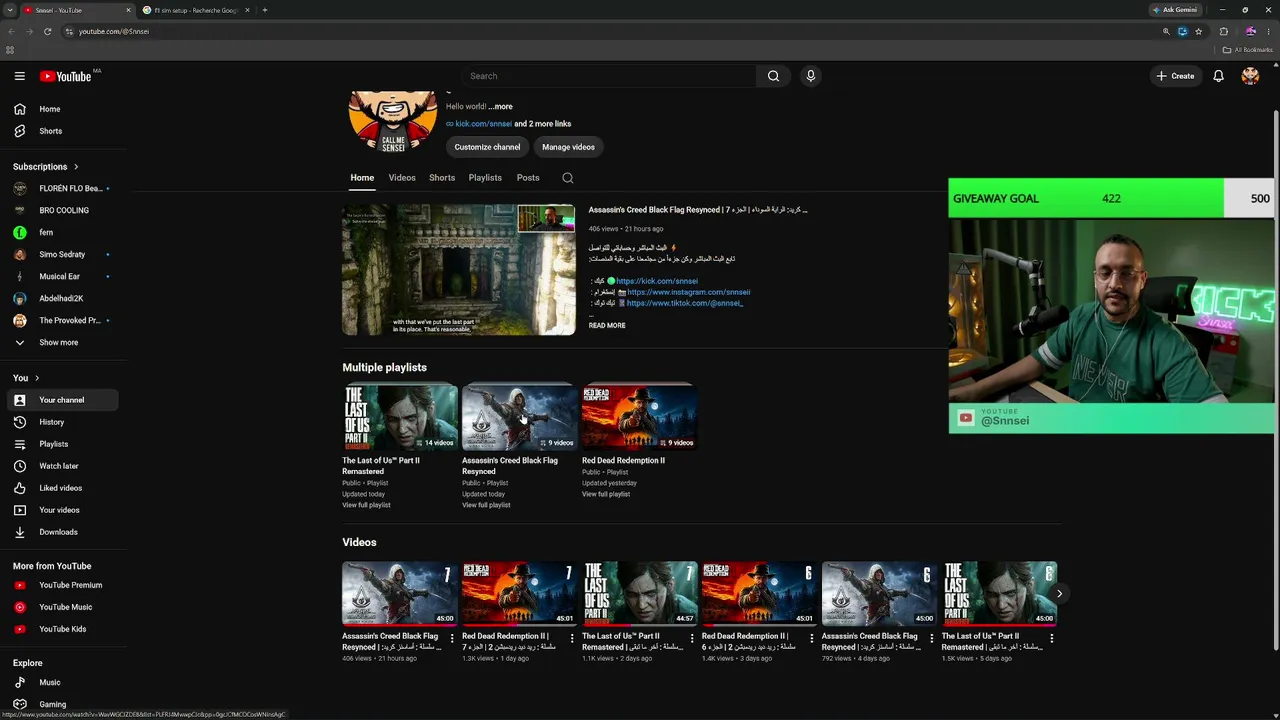The image size is (1280, 720).
Task: Open the notifications bell
Action: click(x=1218, y=76)
